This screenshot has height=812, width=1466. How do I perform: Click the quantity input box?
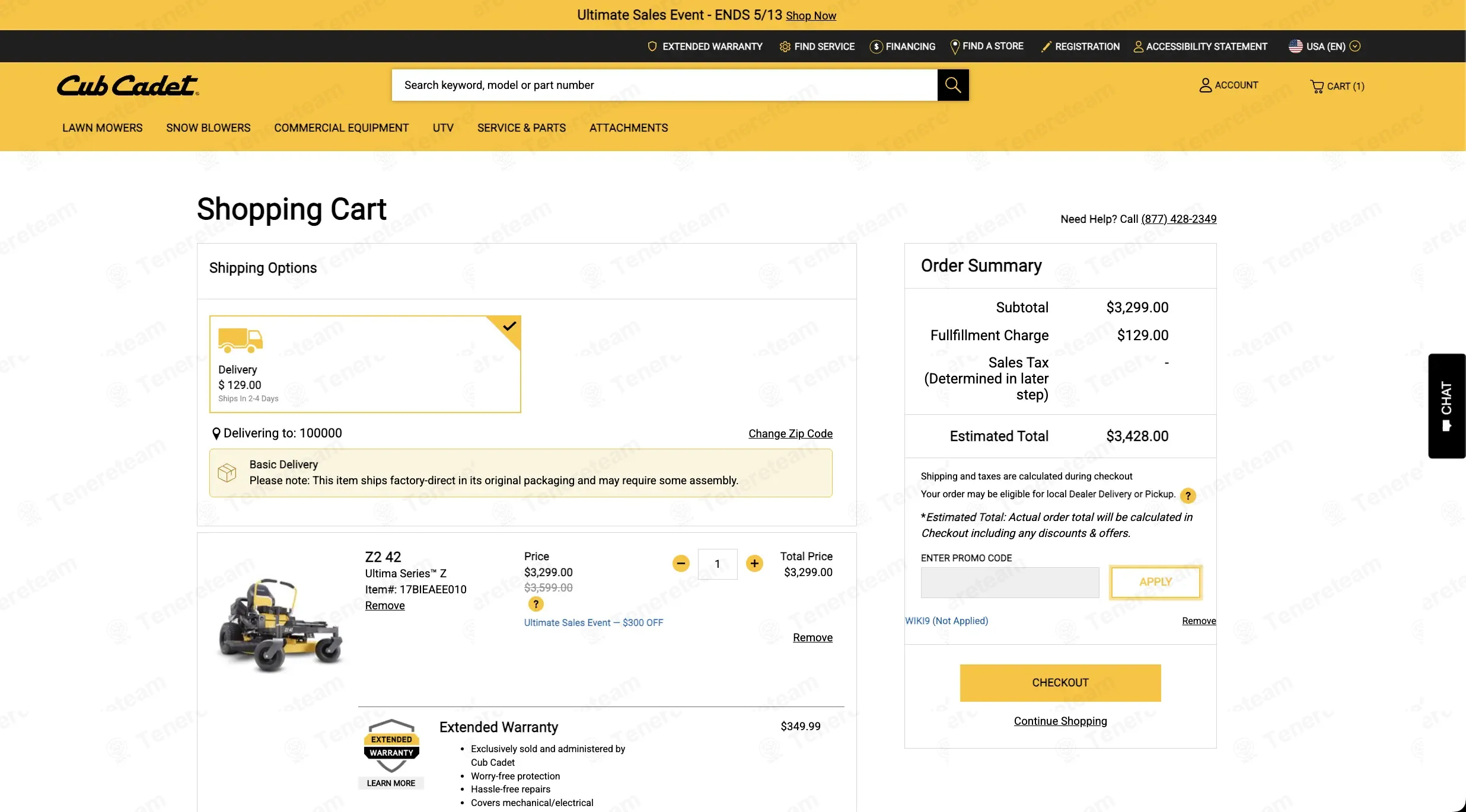[718, 564]
